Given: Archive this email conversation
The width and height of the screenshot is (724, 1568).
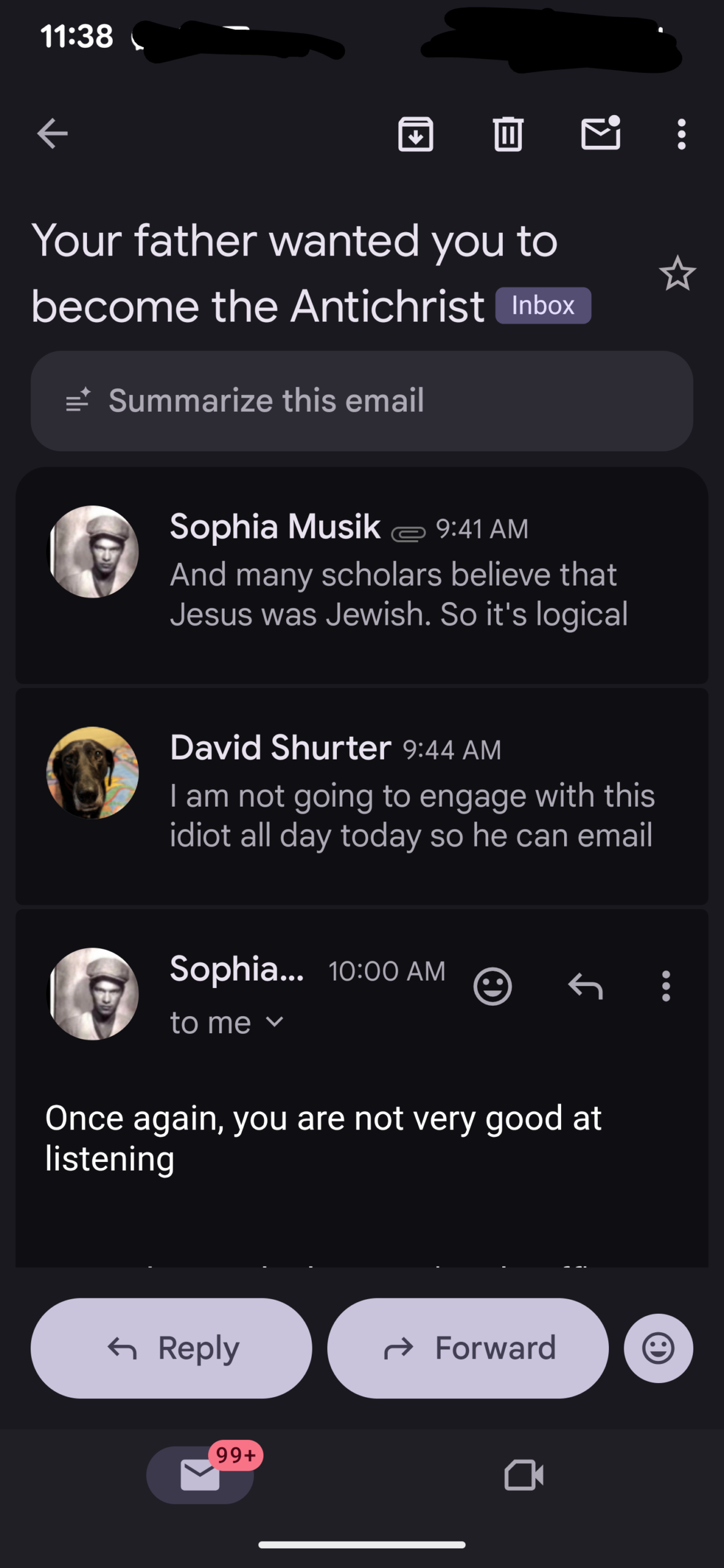Looking at the screenshot, I should 416,134.
